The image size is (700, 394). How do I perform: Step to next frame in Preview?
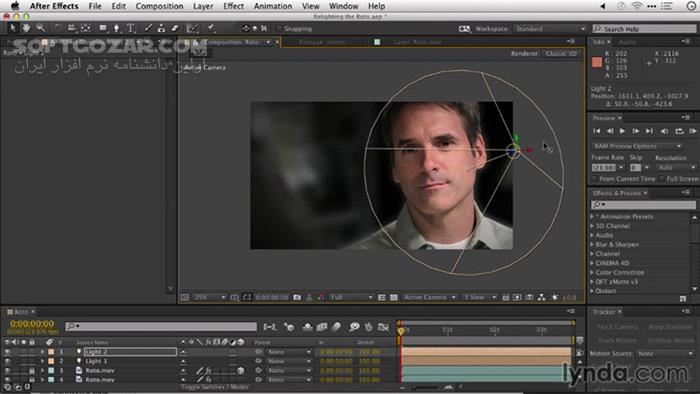[x=635, y=131]
